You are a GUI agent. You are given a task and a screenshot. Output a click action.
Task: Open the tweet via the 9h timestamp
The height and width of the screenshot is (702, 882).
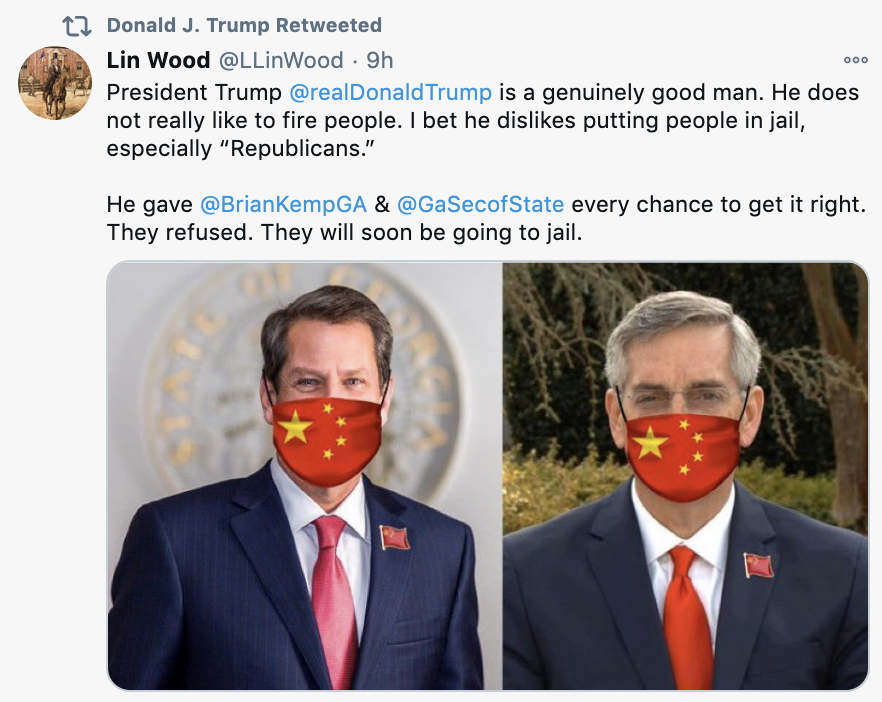pos(380,61)
